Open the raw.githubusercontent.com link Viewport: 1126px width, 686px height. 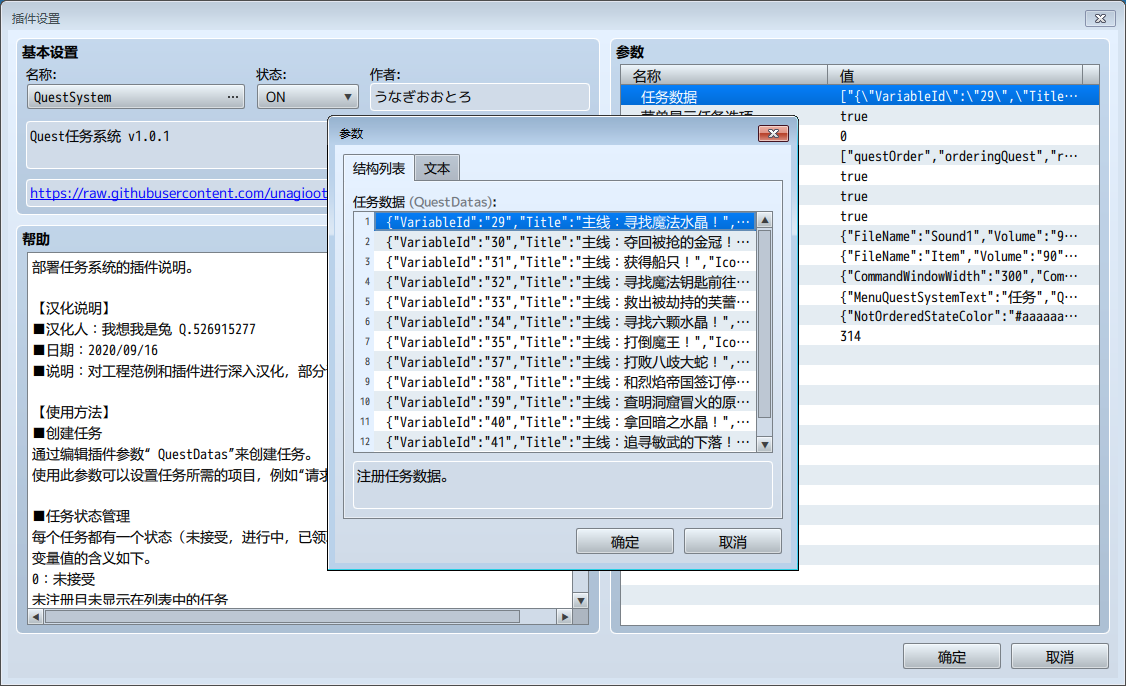click(x=178, y=193)
